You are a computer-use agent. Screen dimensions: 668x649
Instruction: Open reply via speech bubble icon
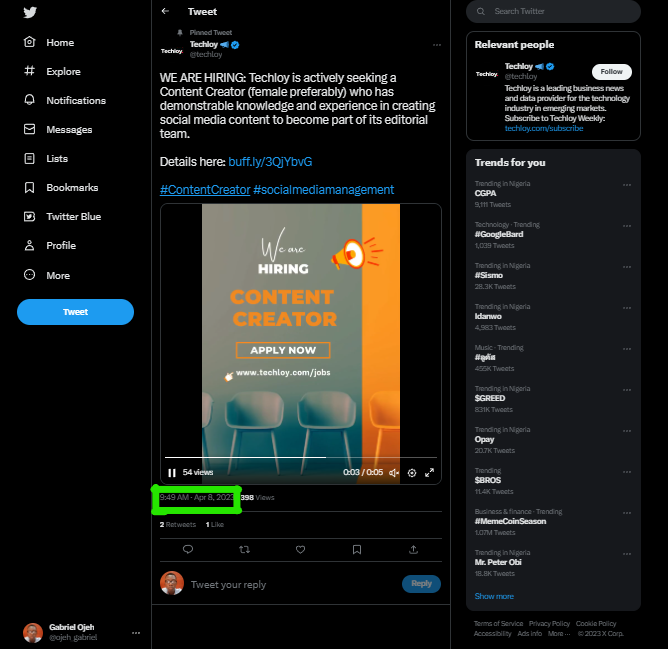coord(188,549)
